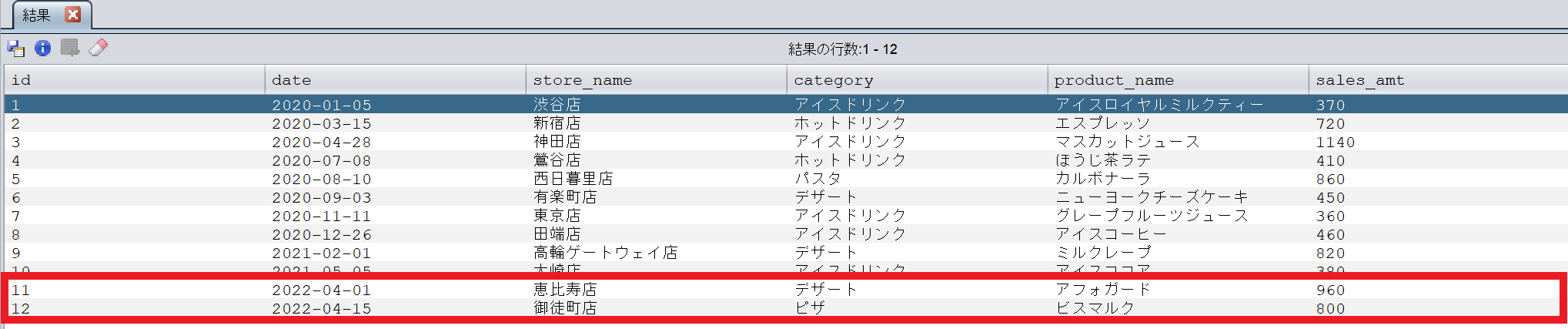Screen dimensions: 1568x329
Task: Select store cell 新宿店
Action: pyautogui.click(x=557, y=123)
